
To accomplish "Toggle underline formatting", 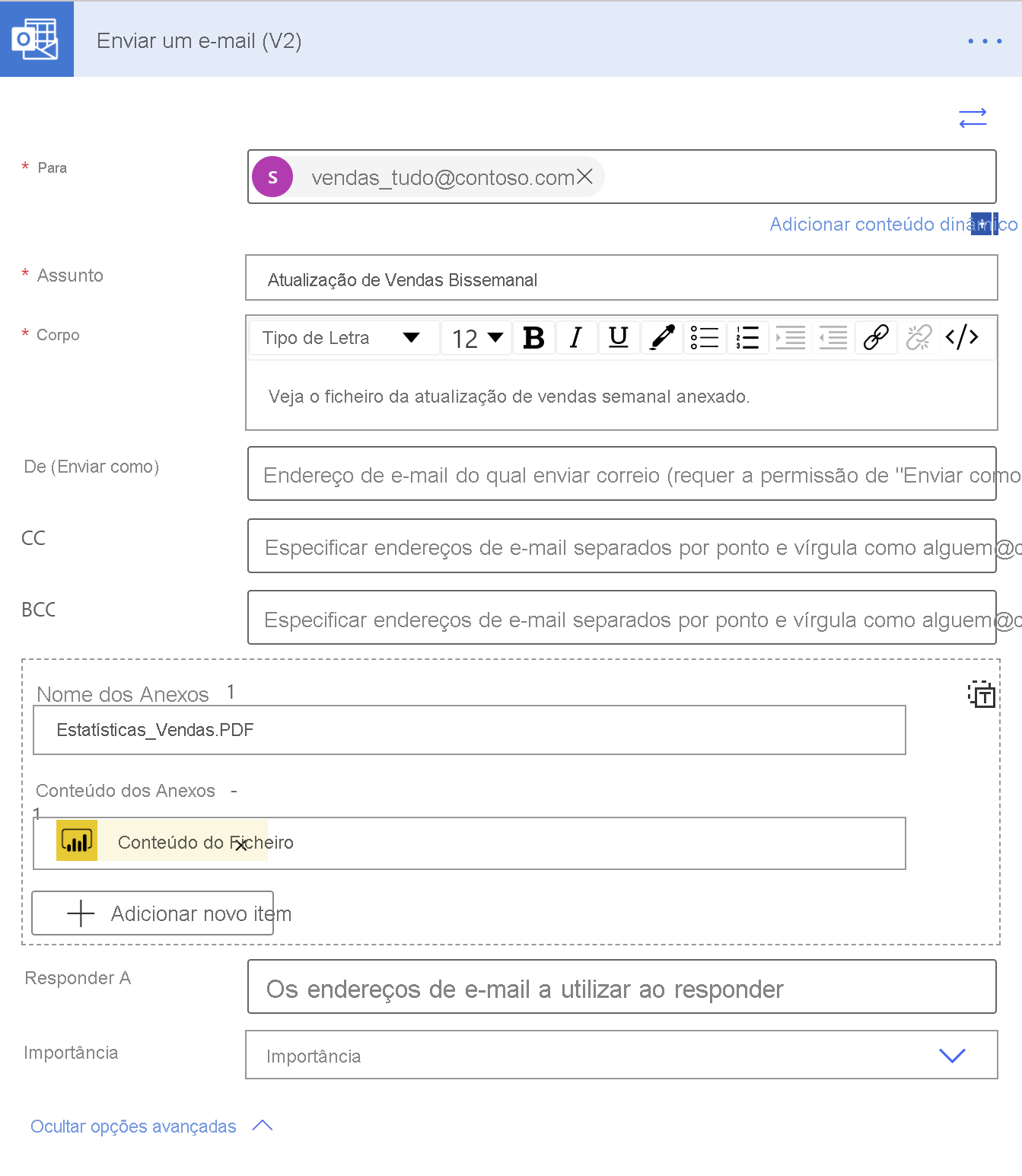I will 619,338.
